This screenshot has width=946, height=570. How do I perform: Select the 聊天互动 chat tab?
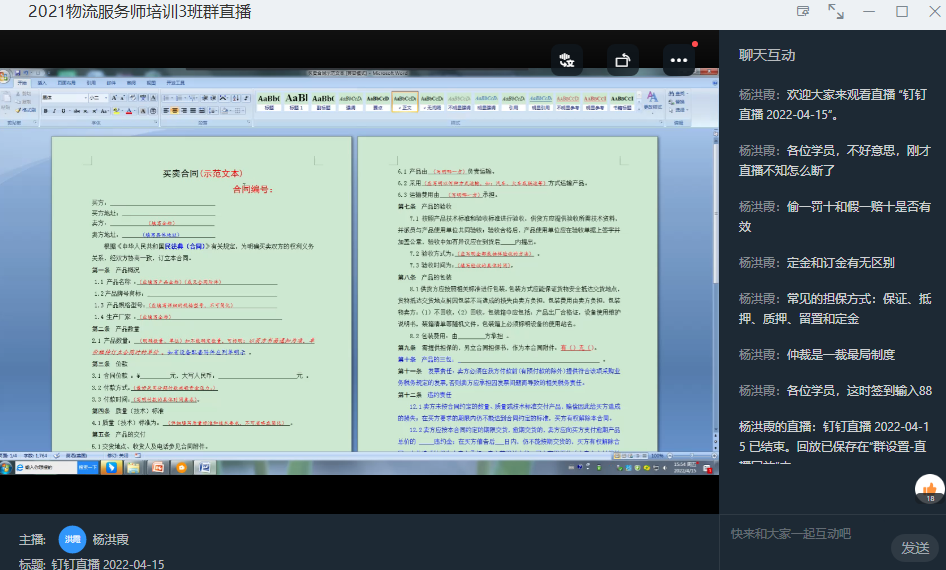click(x=767, y=55)
